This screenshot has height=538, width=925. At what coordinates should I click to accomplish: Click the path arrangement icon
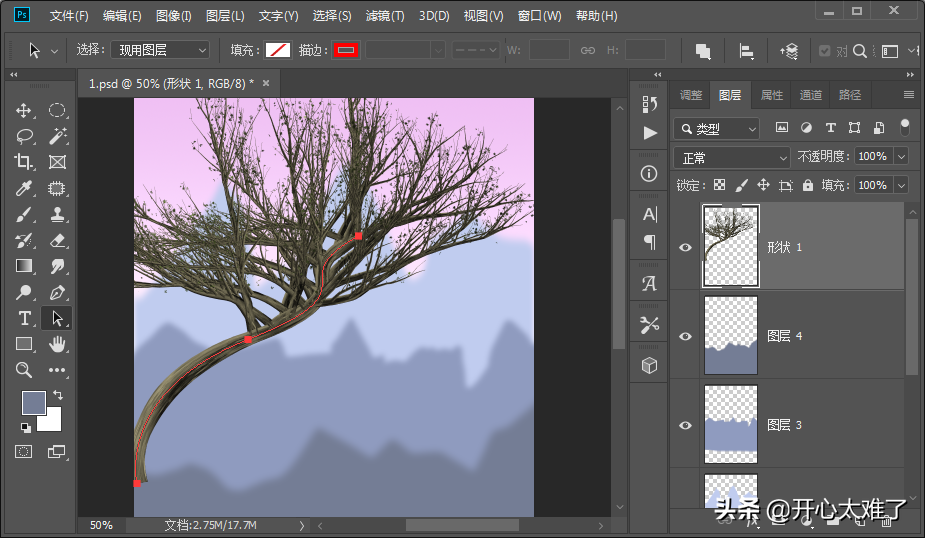(x=789, y=51)
